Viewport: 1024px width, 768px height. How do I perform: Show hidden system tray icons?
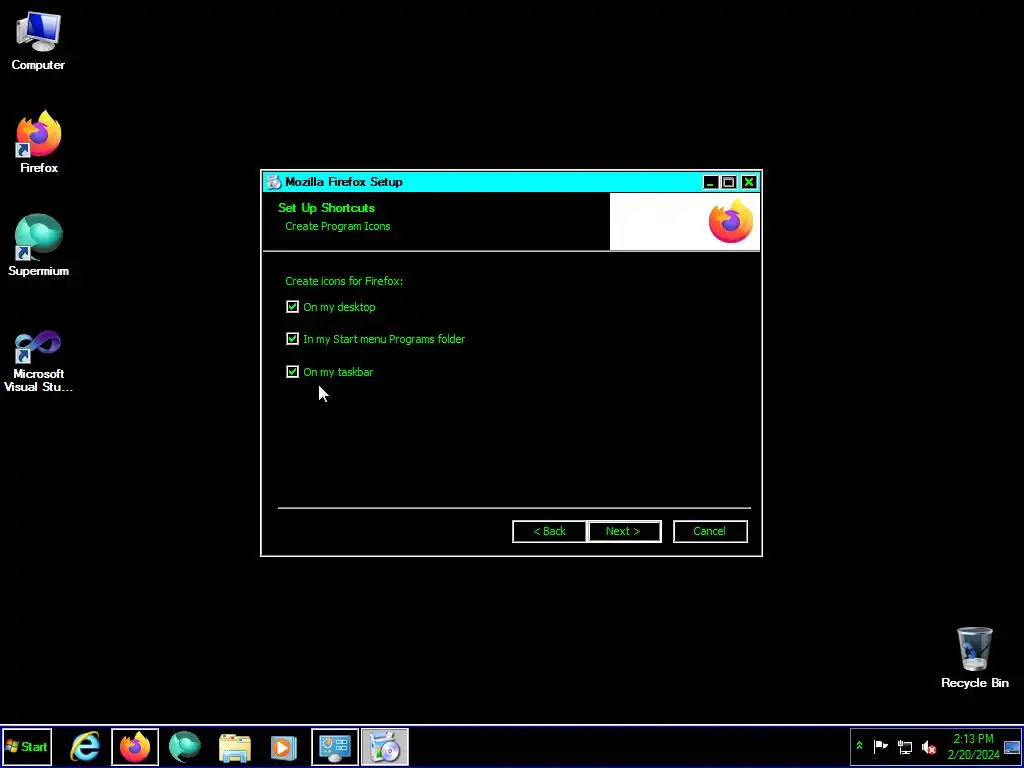click(859, 746)
